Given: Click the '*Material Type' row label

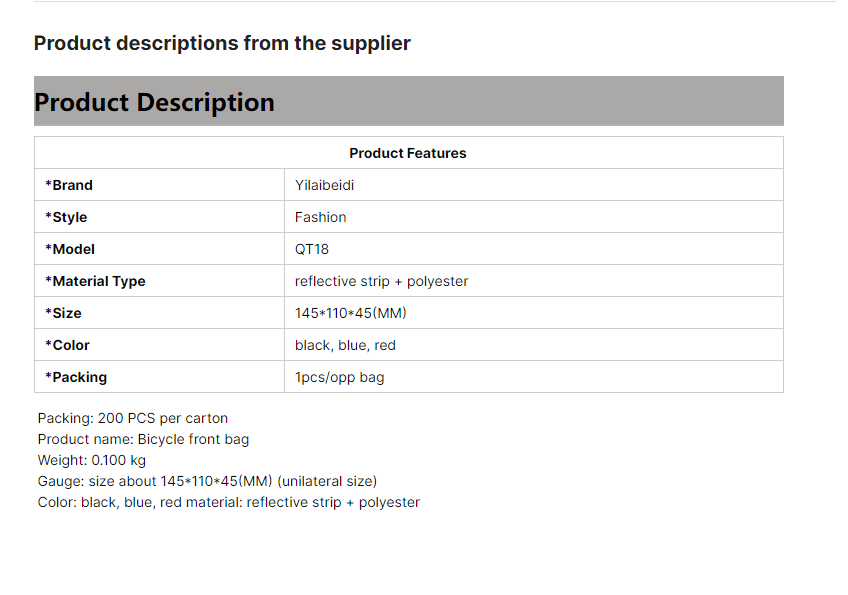Looking at the screenshot, I should (x=95, y=281).
